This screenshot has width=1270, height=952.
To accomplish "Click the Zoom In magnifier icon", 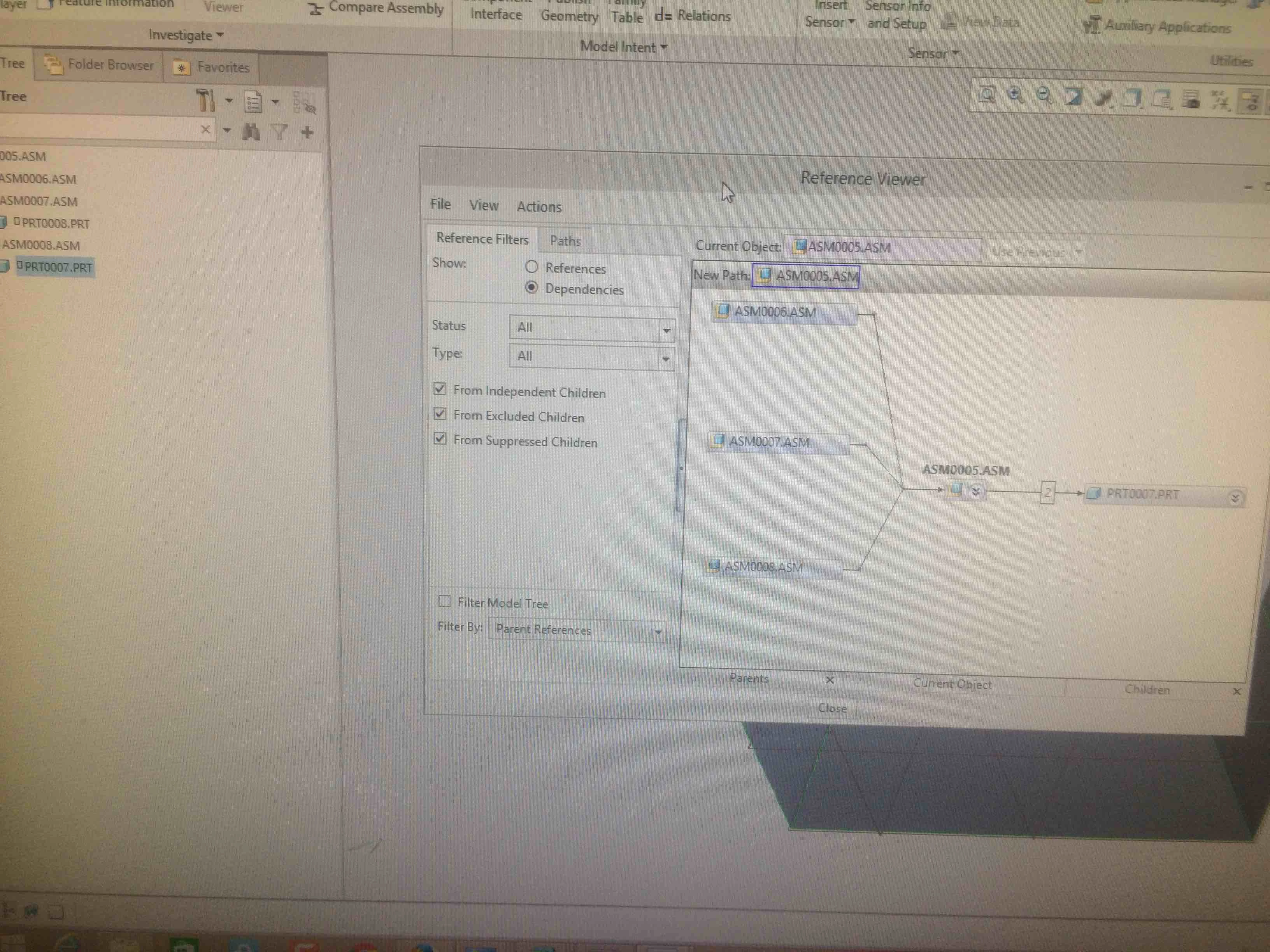I will 1015,94.
